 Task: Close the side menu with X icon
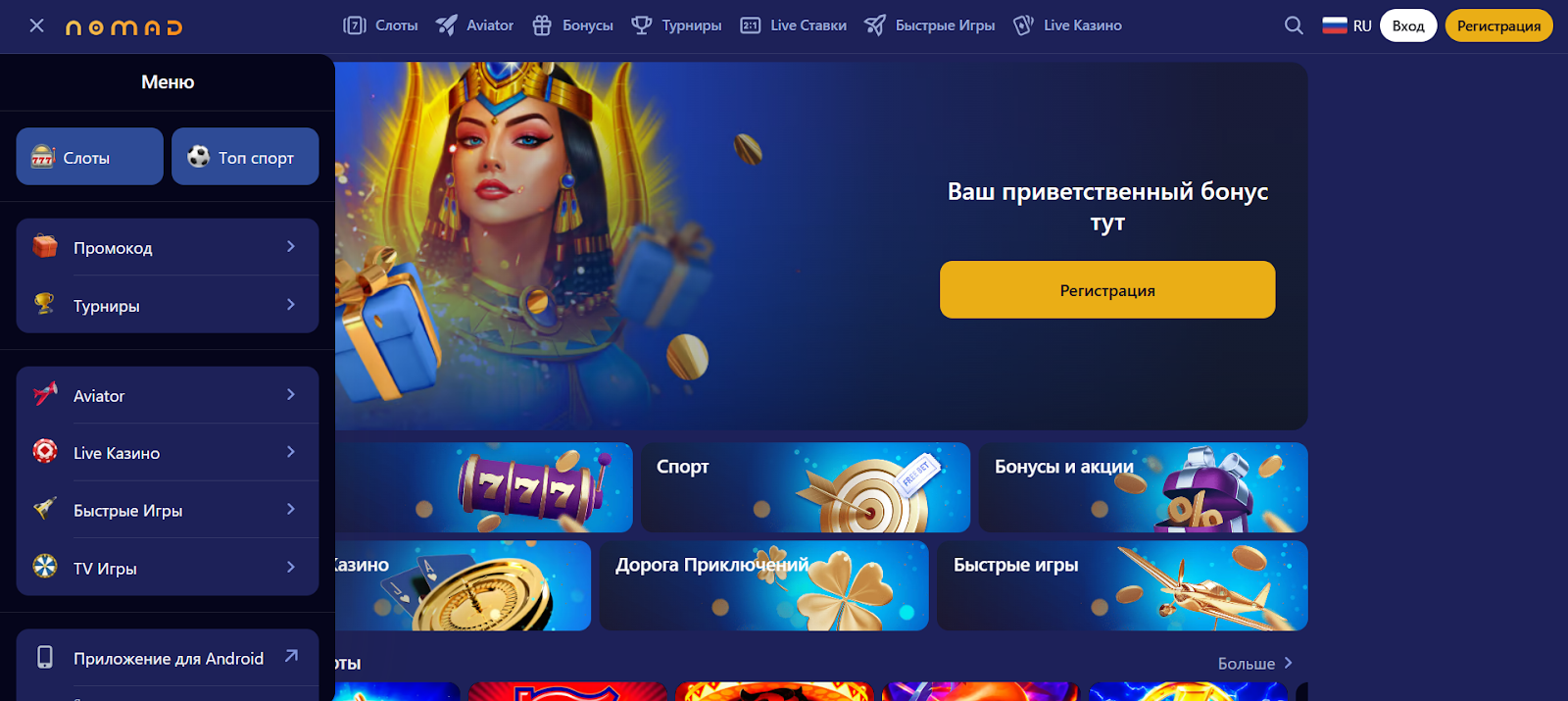(36, 25)
